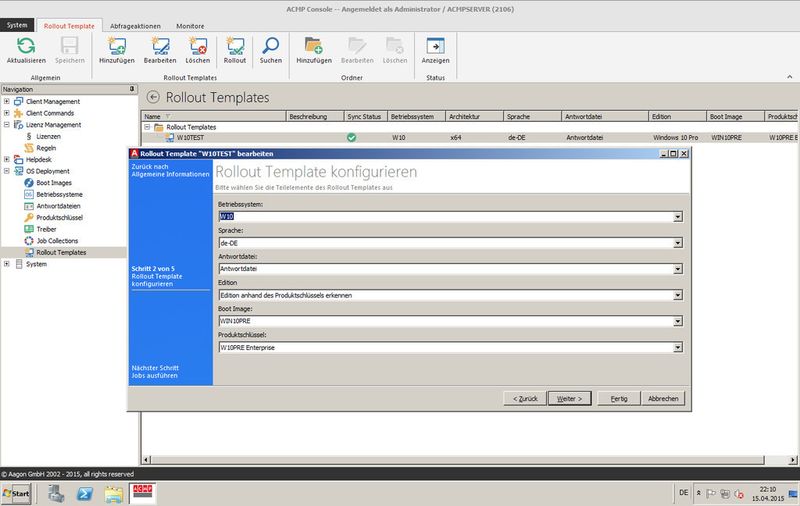Expand the Client Management node

7,102
